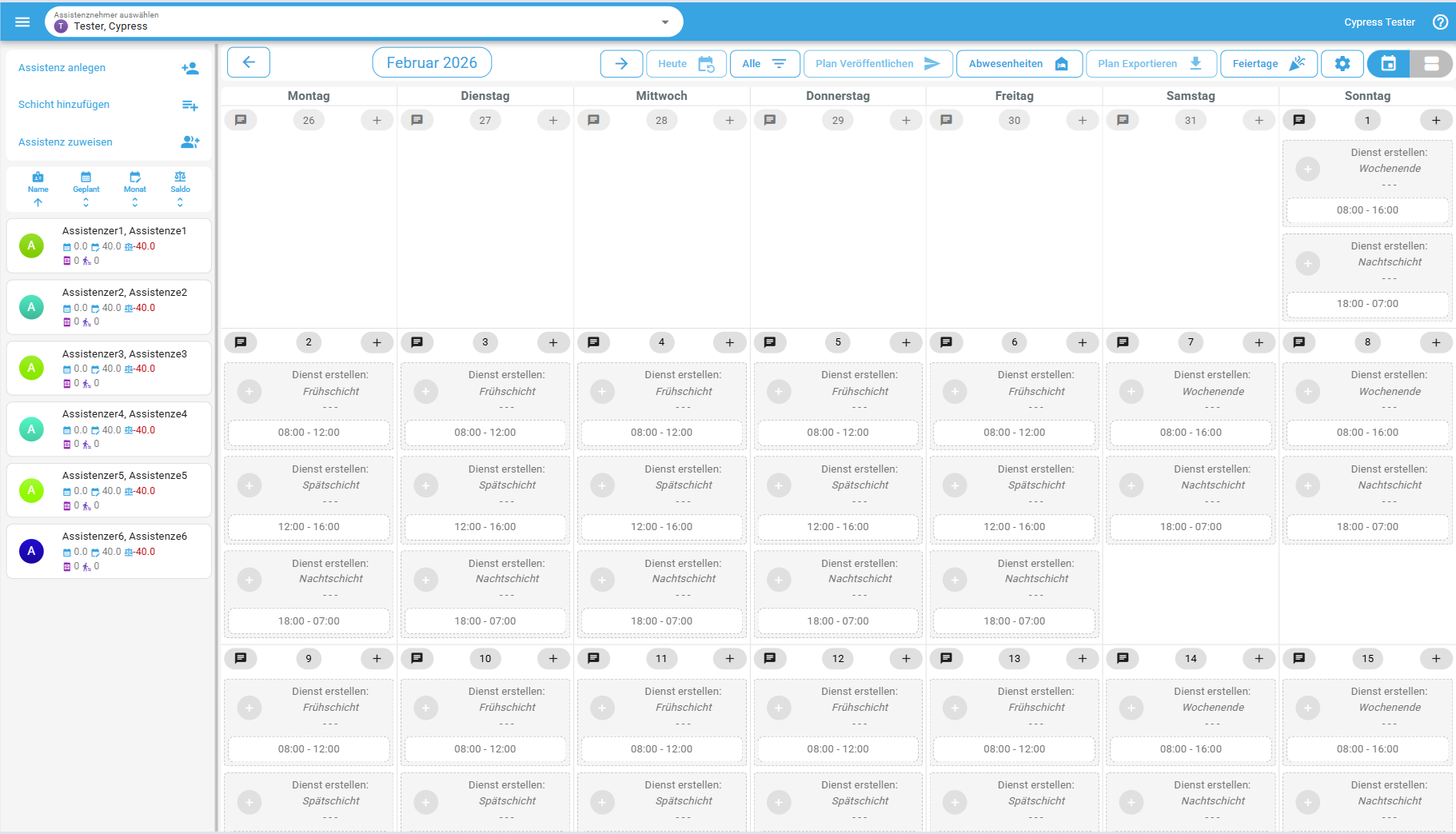Go to next month with right arrow
The image size is (1456, 834).
(621, 63)
